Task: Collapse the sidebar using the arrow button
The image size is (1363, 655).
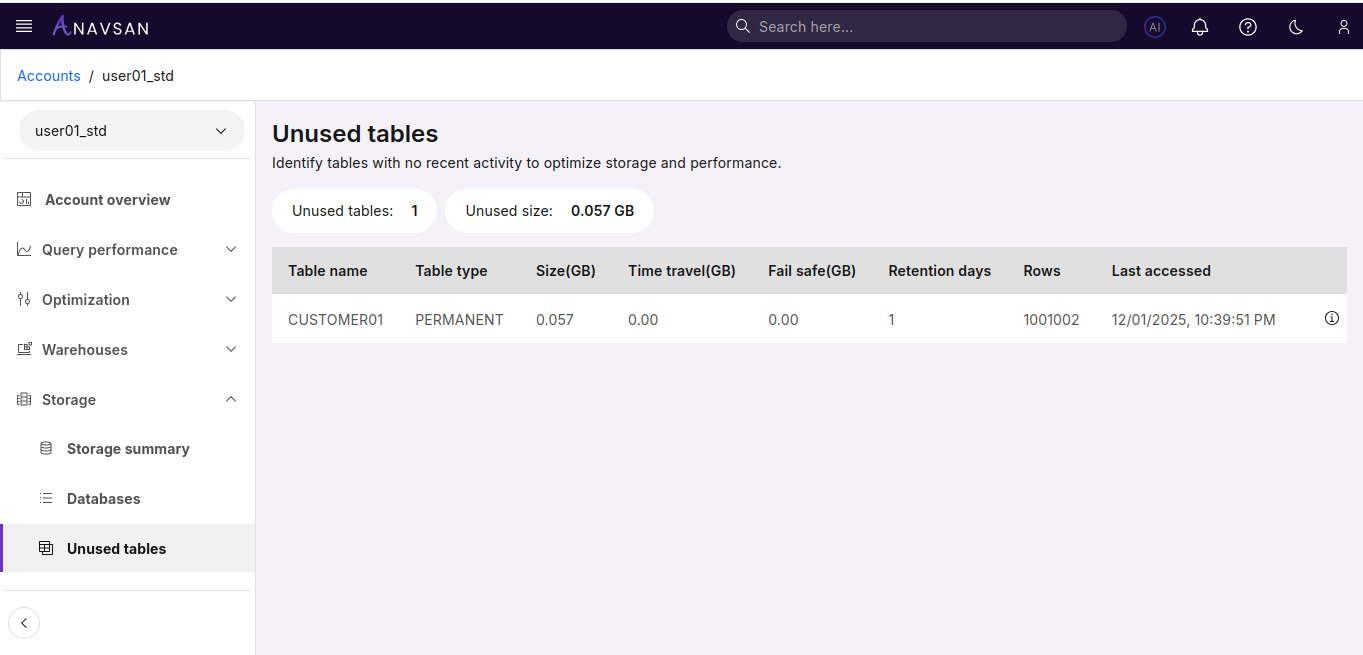Action: (x=24, y=622)
